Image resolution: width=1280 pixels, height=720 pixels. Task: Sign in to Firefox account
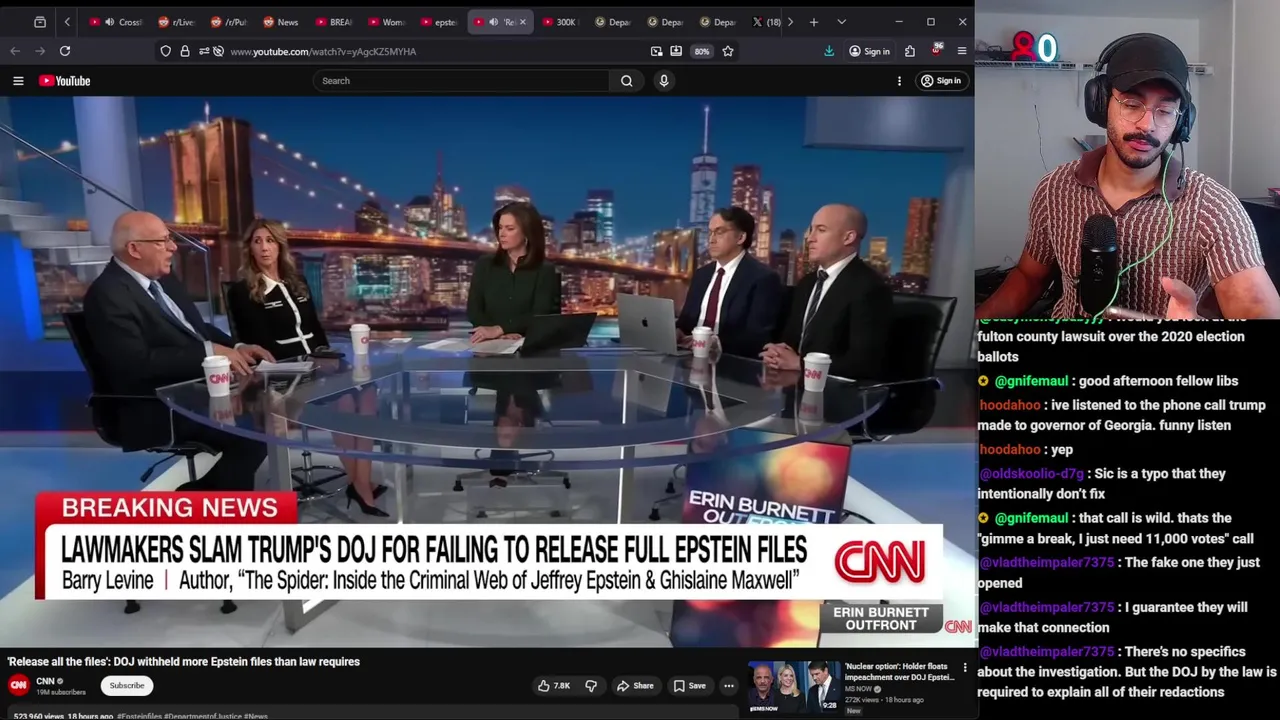tap(869, 51)
